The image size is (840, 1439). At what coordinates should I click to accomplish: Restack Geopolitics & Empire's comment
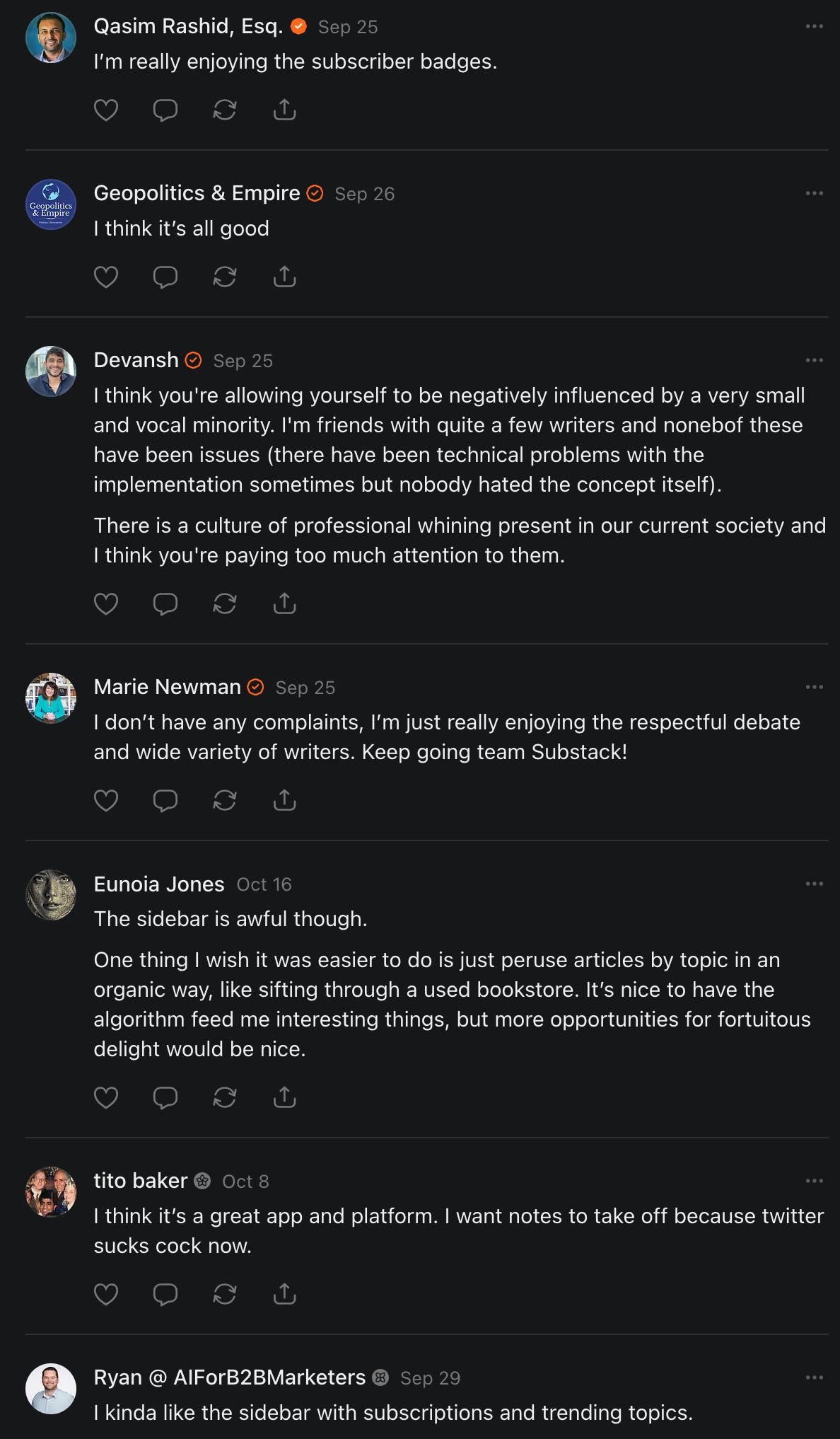(225, 277)
